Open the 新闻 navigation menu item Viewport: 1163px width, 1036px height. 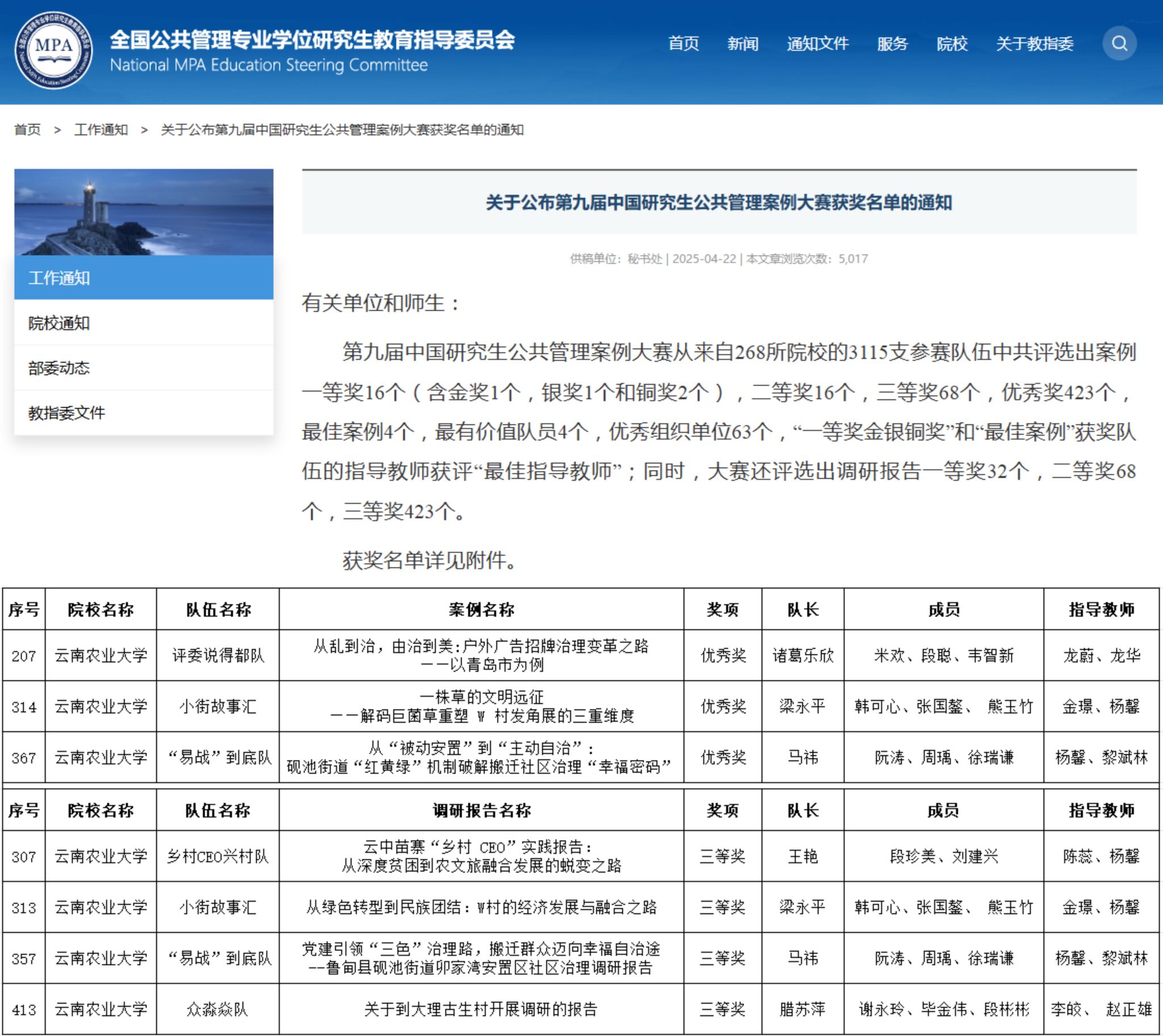pos(743,44)
